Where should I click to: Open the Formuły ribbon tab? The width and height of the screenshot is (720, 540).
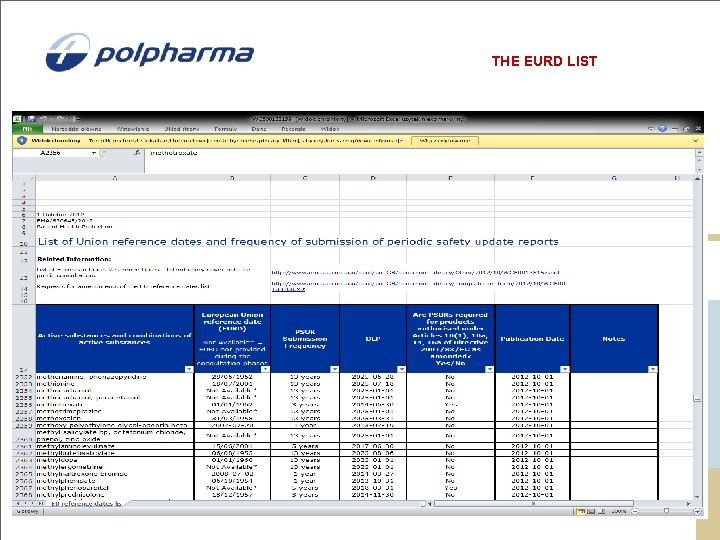coord(225,129)
